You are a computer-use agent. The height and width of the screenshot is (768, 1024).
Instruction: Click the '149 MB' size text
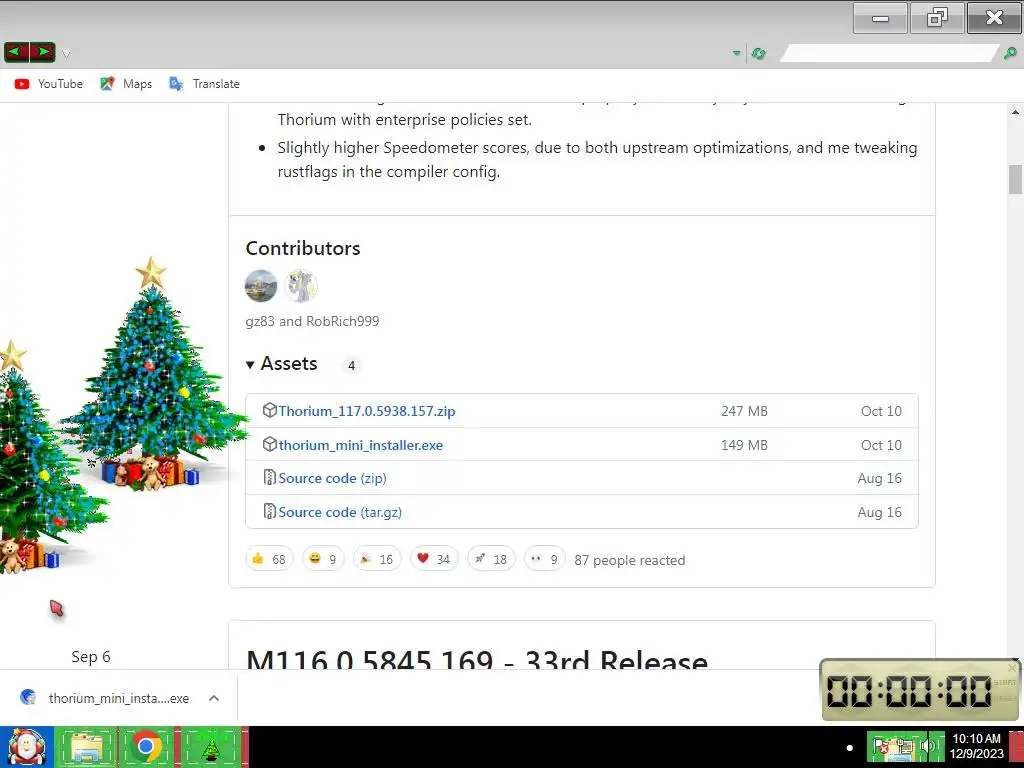pyautogui.click(x=744, y=445)
